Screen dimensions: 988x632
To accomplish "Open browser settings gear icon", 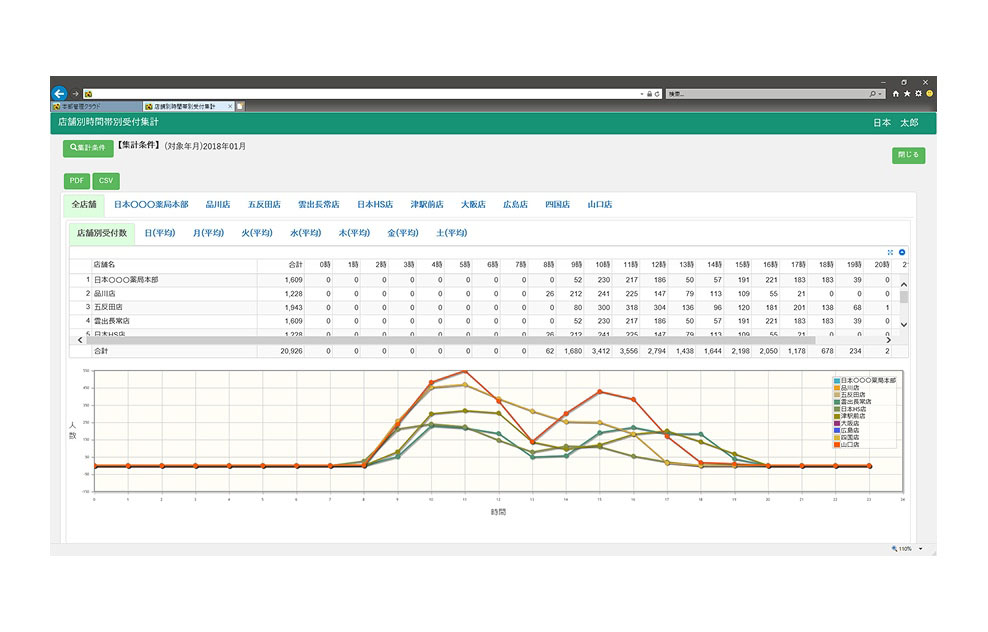I will tap(918, 93).
